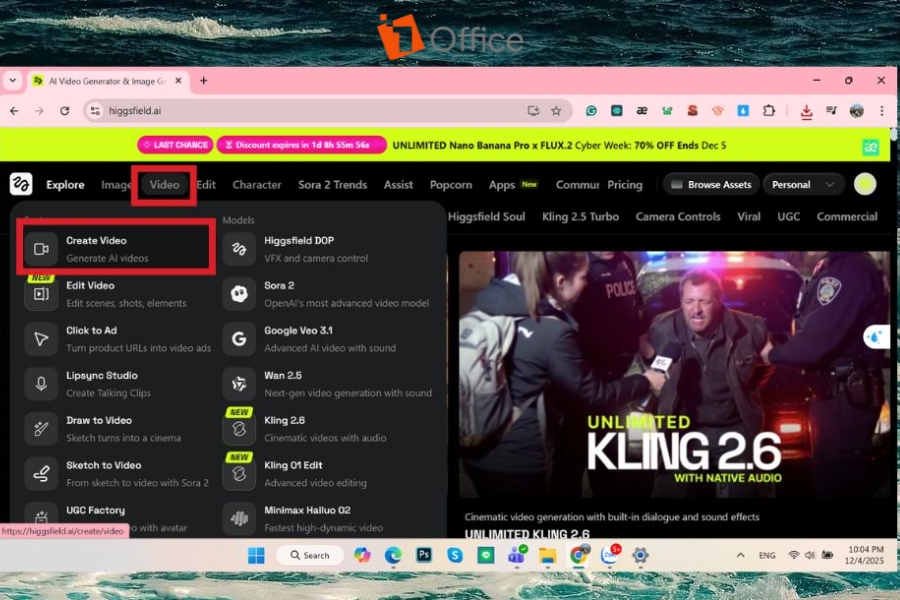Open the UGC Factory icon

pos(41,518)
